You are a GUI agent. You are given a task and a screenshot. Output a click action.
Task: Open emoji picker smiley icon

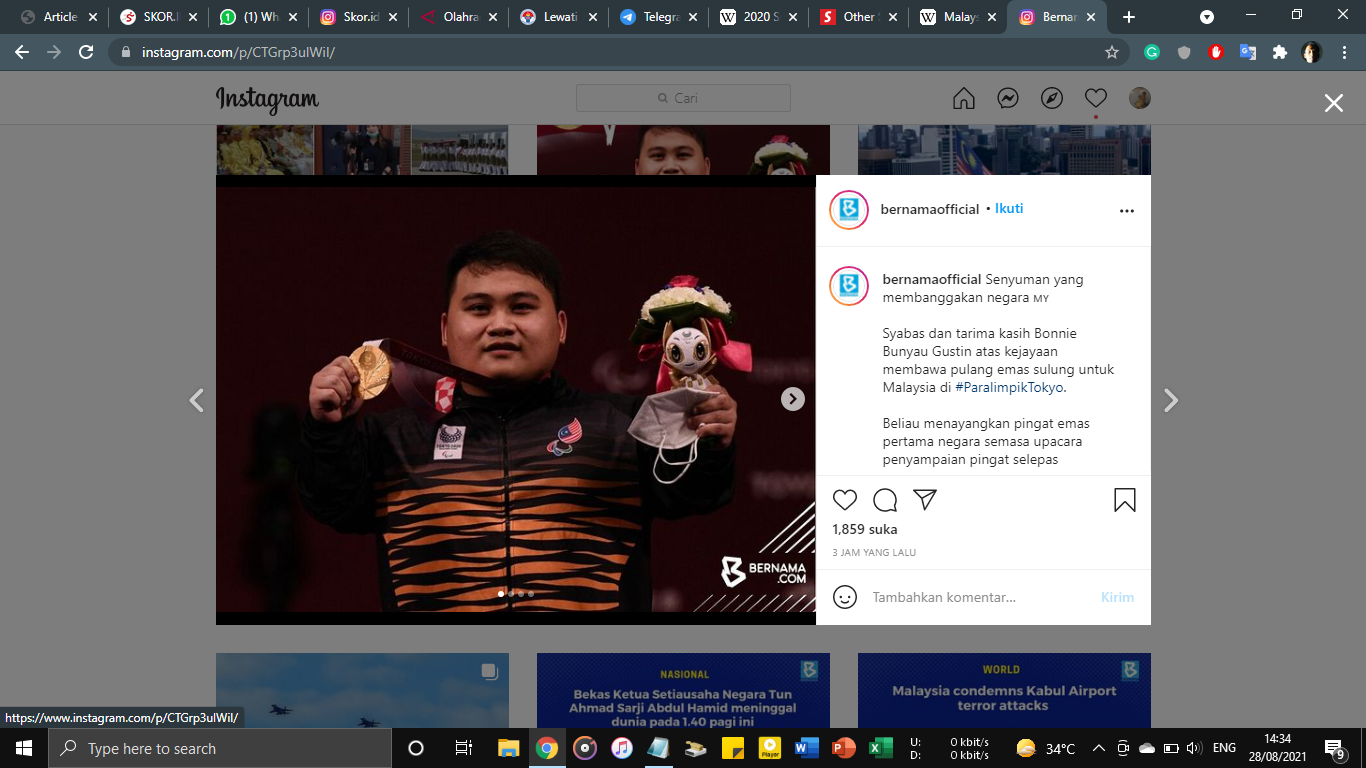coord(845,597)
